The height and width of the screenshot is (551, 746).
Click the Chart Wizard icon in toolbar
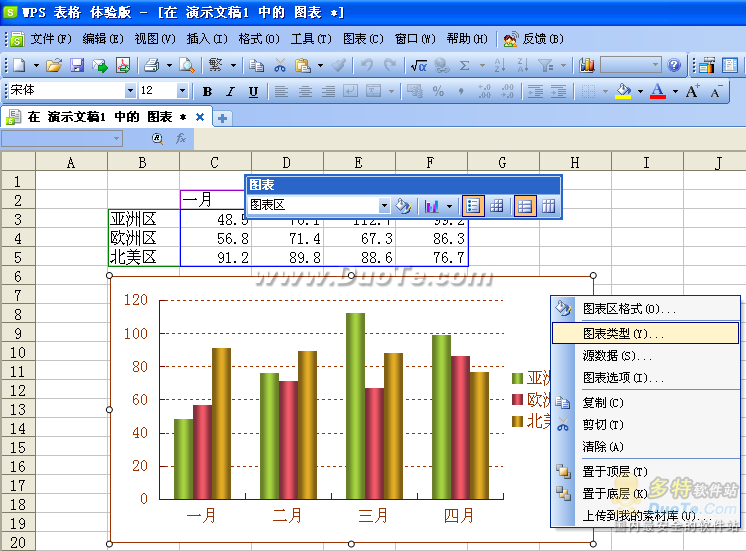coord(587,65)
